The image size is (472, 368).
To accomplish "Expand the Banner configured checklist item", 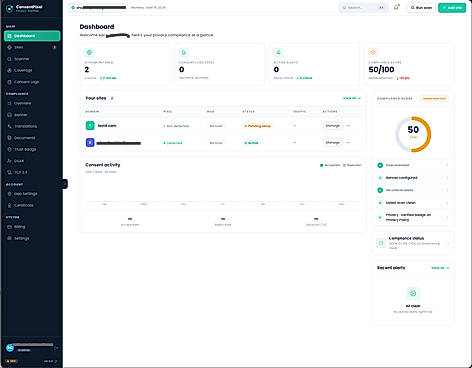I will tap(413, 178).
